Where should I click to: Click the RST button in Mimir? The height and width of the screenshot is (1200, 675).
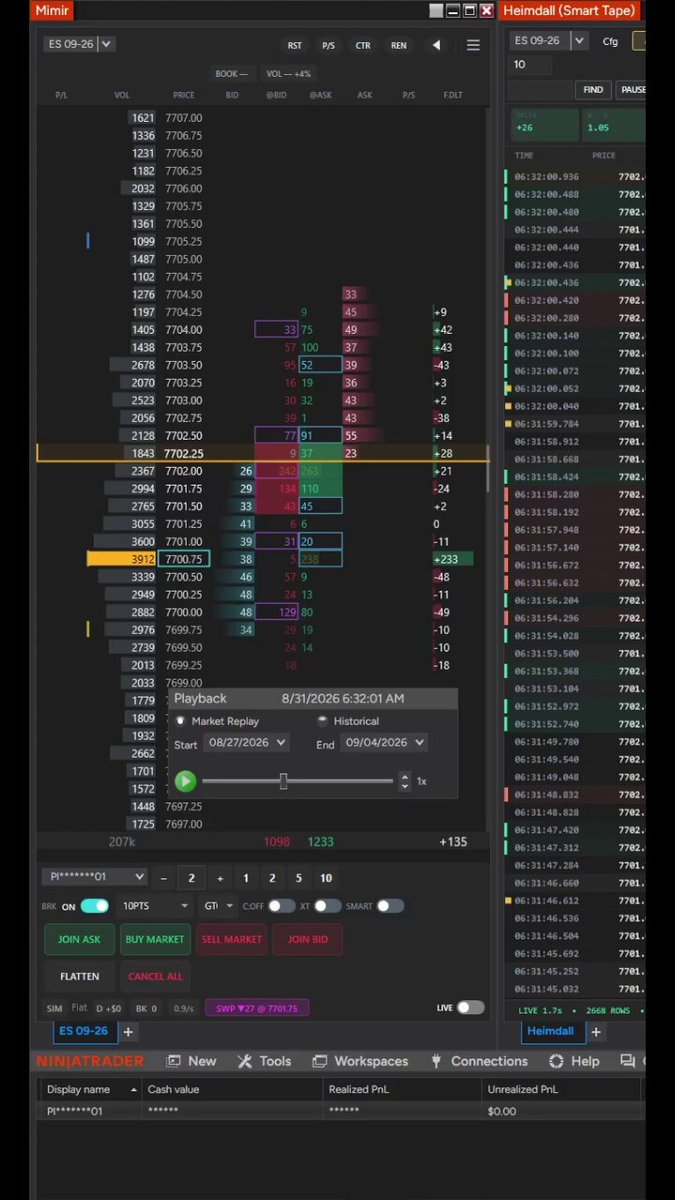click(x=295, y=46)
